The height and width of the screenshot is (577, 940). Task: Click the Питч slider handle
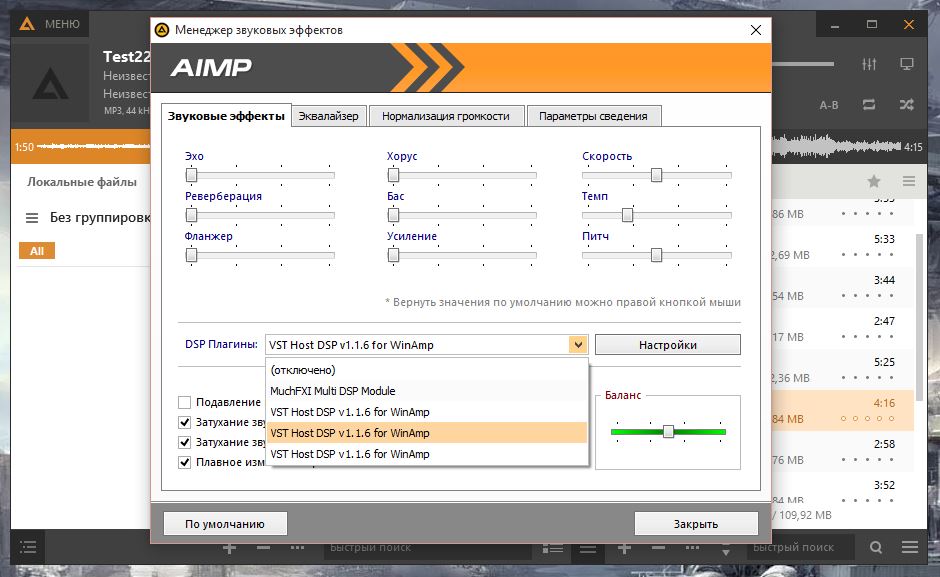(x=656, y=255)
